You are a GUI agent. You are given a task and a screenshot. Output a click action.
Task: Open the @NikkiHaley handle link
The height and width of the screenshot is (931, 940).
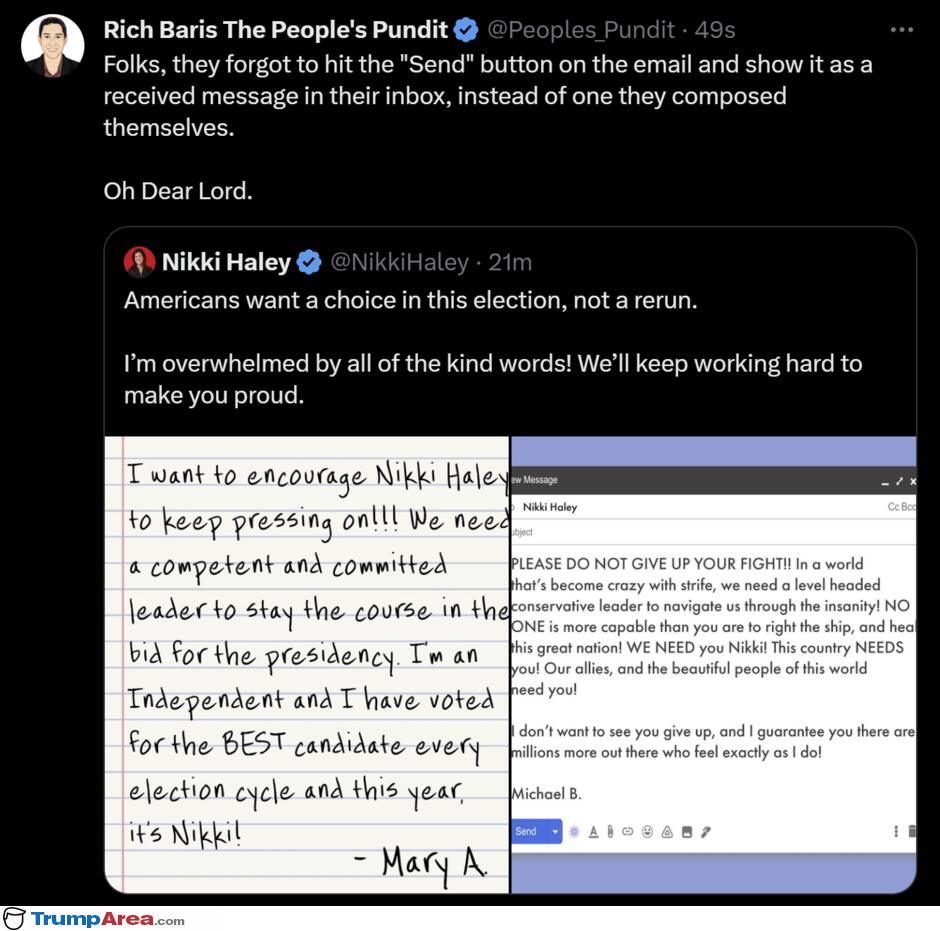pyautogui.click(x=399, y=262)
